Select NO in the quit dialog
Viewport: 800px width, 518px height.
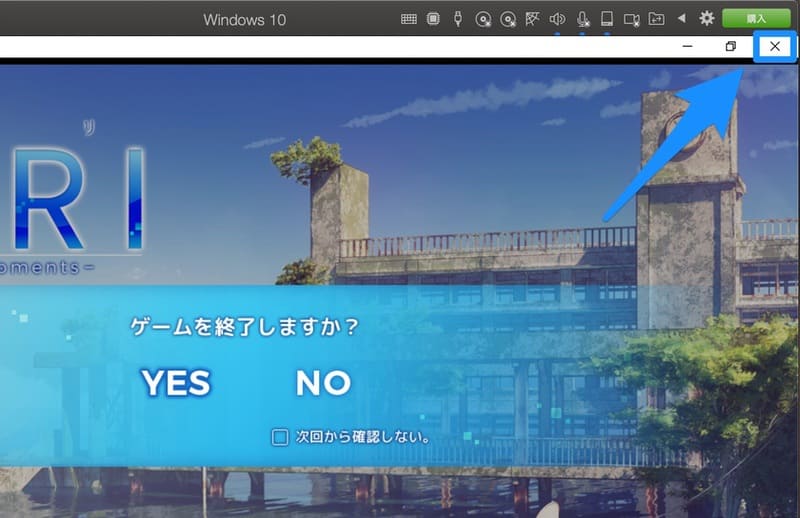click(323, 383)
